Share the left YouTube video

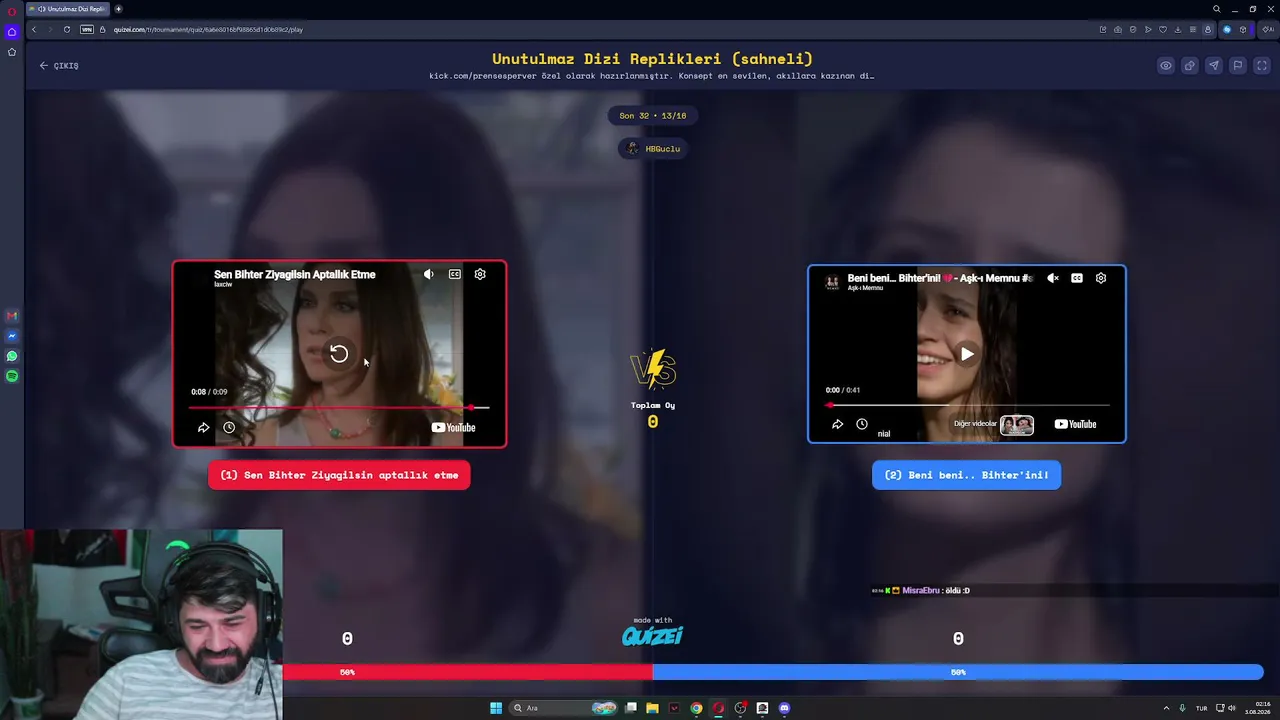[203, 428]
